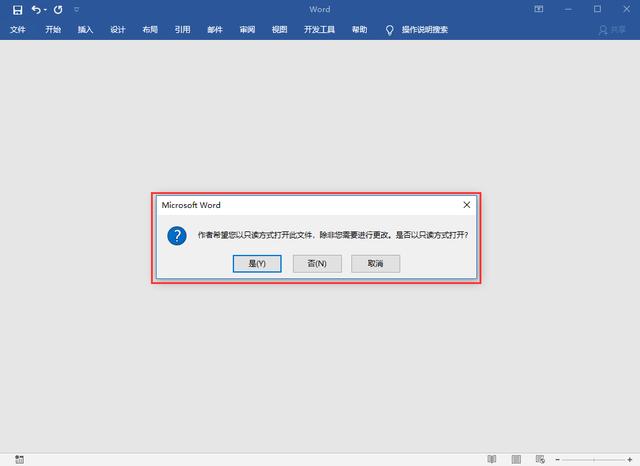Click the 操作说明搜索 search box

pos(424,29)
